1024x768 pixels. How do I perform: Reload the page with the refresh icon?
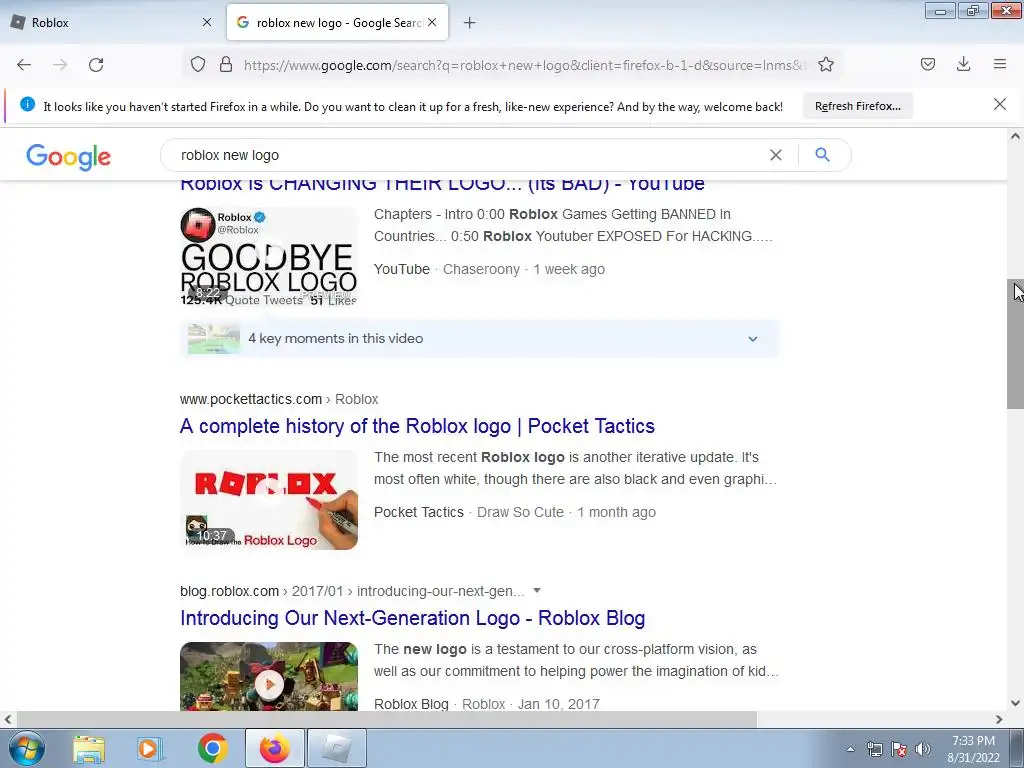[x=96, y=65]
